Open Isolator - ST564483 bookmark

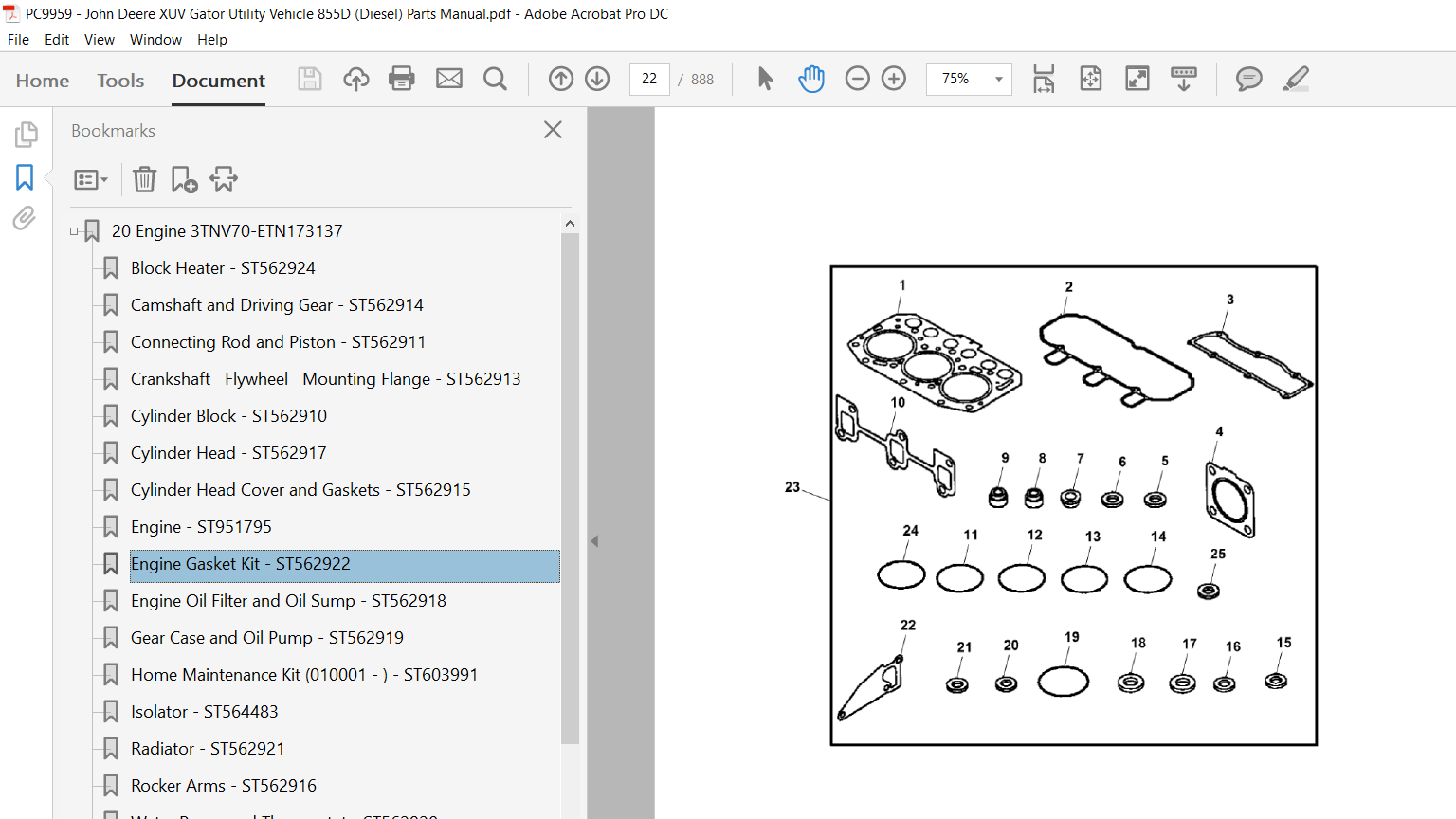pos(204,712)
